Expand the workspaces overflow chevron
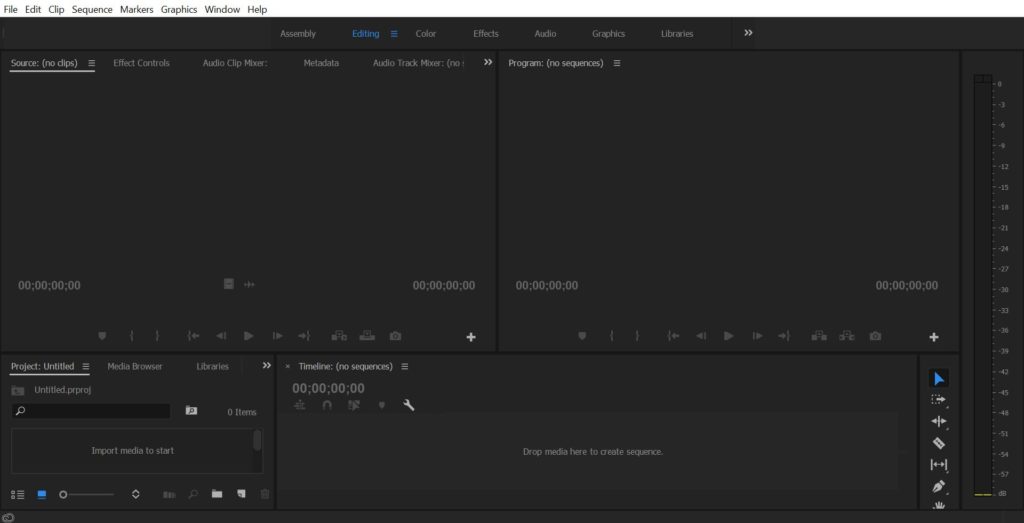The height and width of the screenshot is (523, 1024). tap(748, 33)
